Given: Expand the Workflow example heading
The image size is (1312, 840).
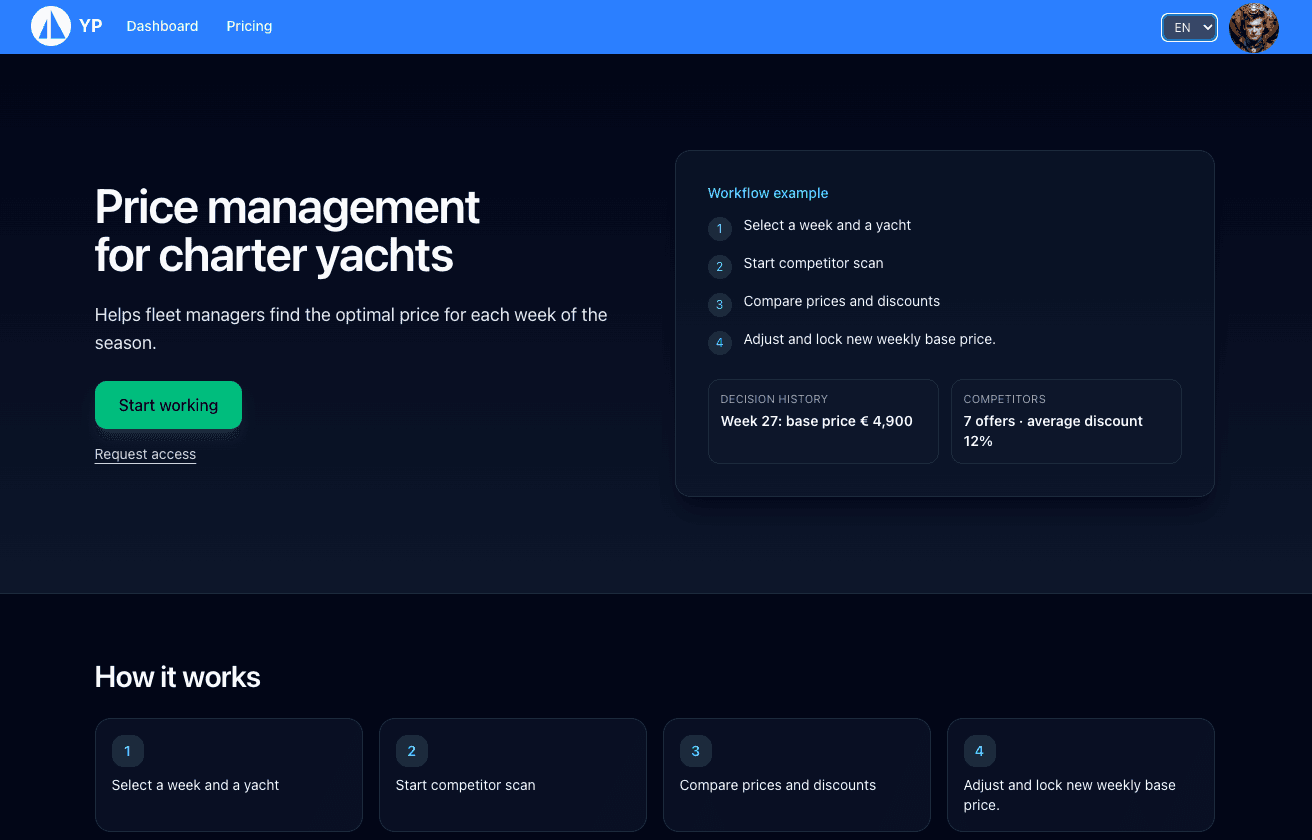Looking at the screenshot, I should click(768, 192).
